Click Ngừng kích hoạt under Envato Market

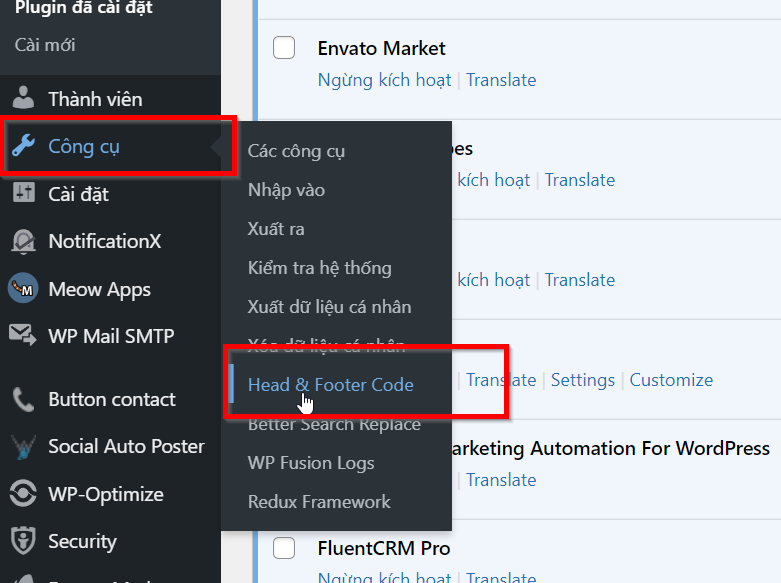[x=385, y=80]
